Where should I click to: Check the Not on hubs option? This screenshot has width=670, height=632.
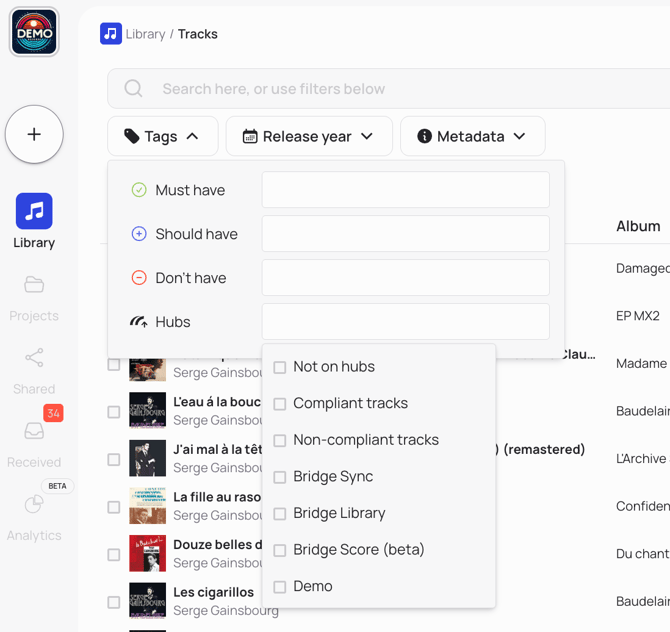(280, 367)
